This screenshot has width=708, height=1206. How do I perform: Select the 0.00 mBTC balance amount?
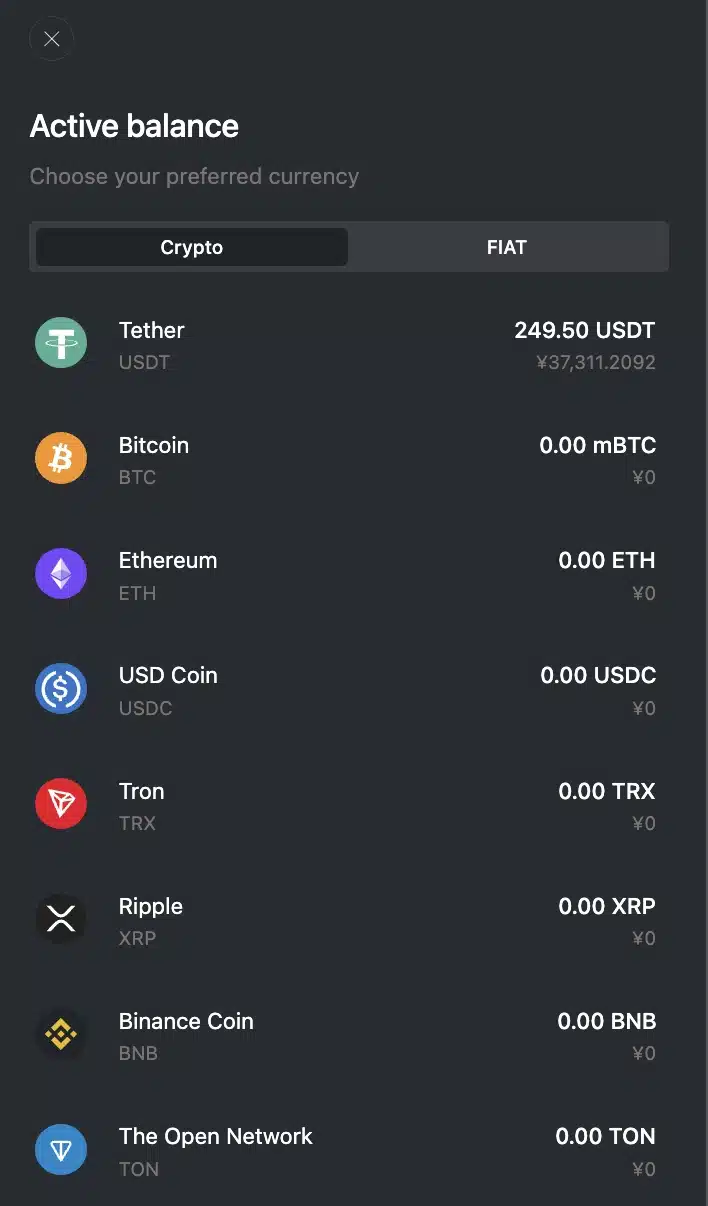coord(598,445)
